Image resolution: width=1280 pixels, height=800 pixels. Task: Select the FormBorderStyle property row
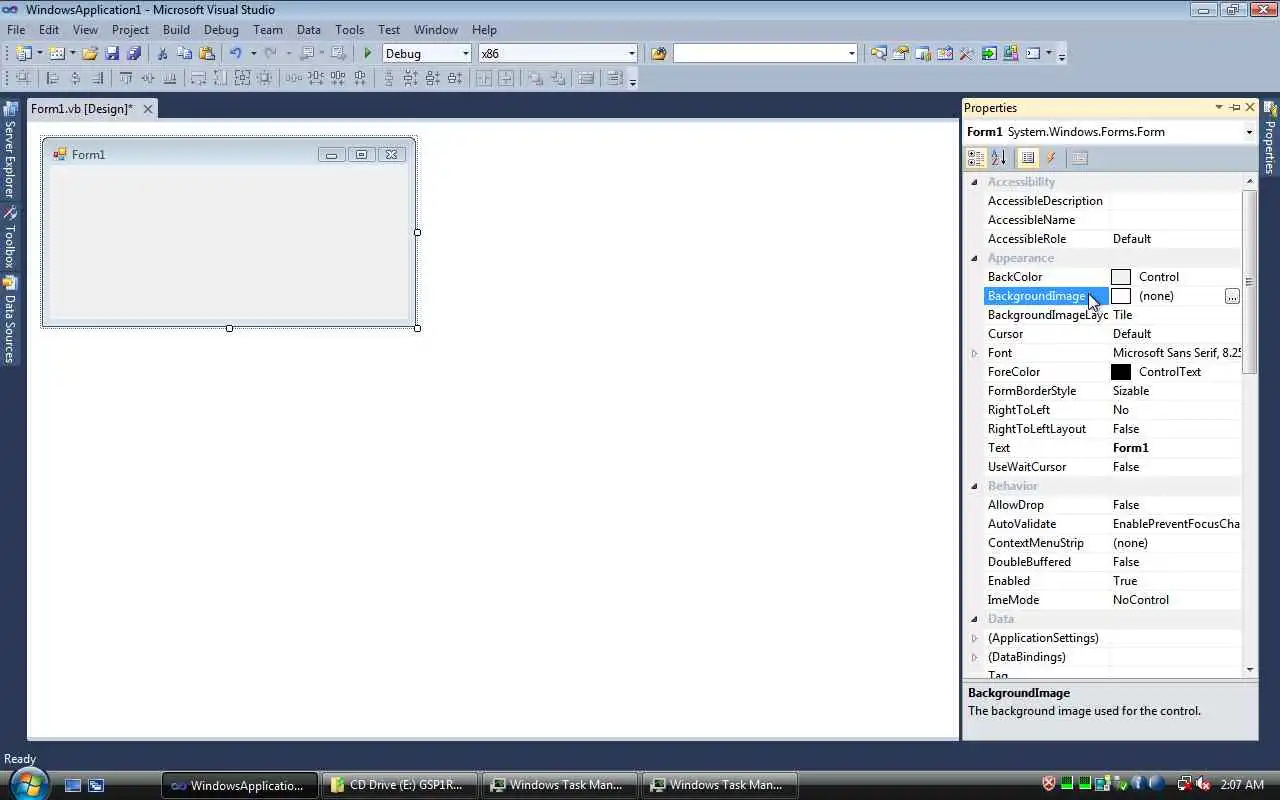[1104, 391]
